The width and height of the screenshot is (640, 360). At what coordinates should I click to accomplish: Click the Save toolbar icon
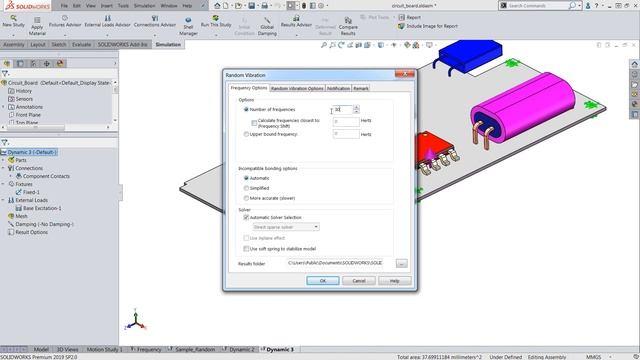tap(251, 6)
